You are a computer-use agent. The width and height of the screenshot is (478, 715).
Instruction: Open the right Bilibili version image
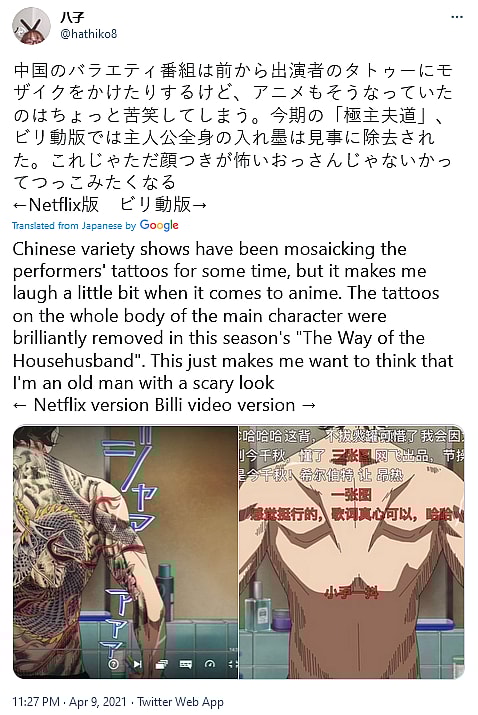point(352,552)
